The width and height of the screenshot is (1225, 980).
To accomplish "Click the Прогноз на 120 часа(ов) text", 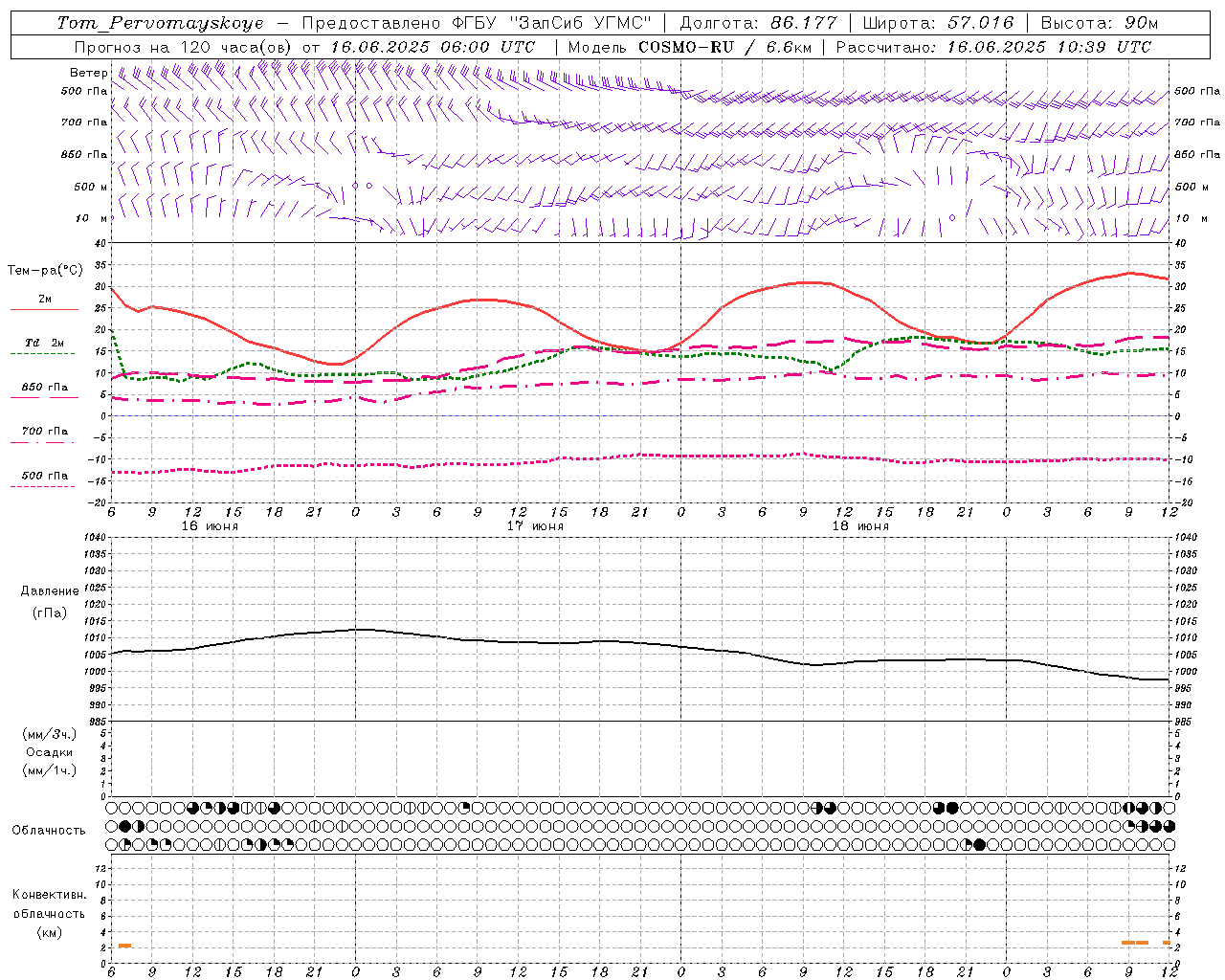I will point(184,47).
